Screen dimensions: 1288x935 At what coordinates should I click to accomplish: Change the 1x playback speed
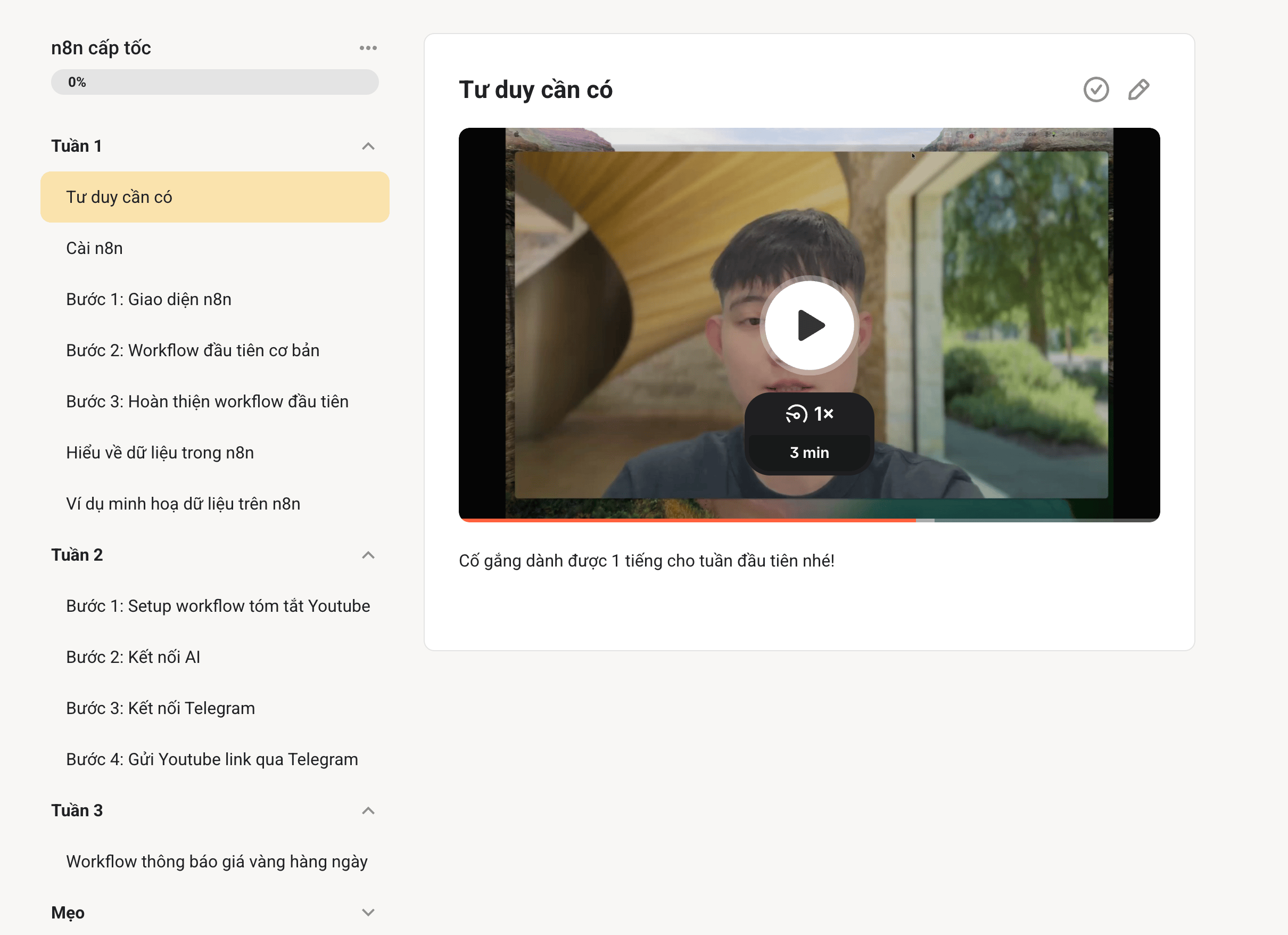click(x=808, y=414)
